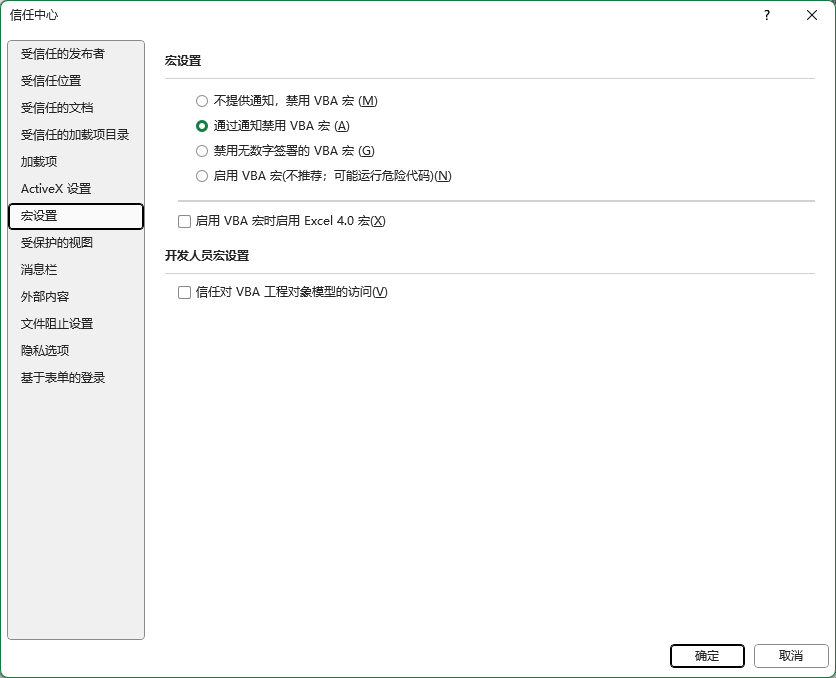This screenshot has width=836, height=678.
Task: Switch to 受信任位置 category
Action: click(76, 81)
